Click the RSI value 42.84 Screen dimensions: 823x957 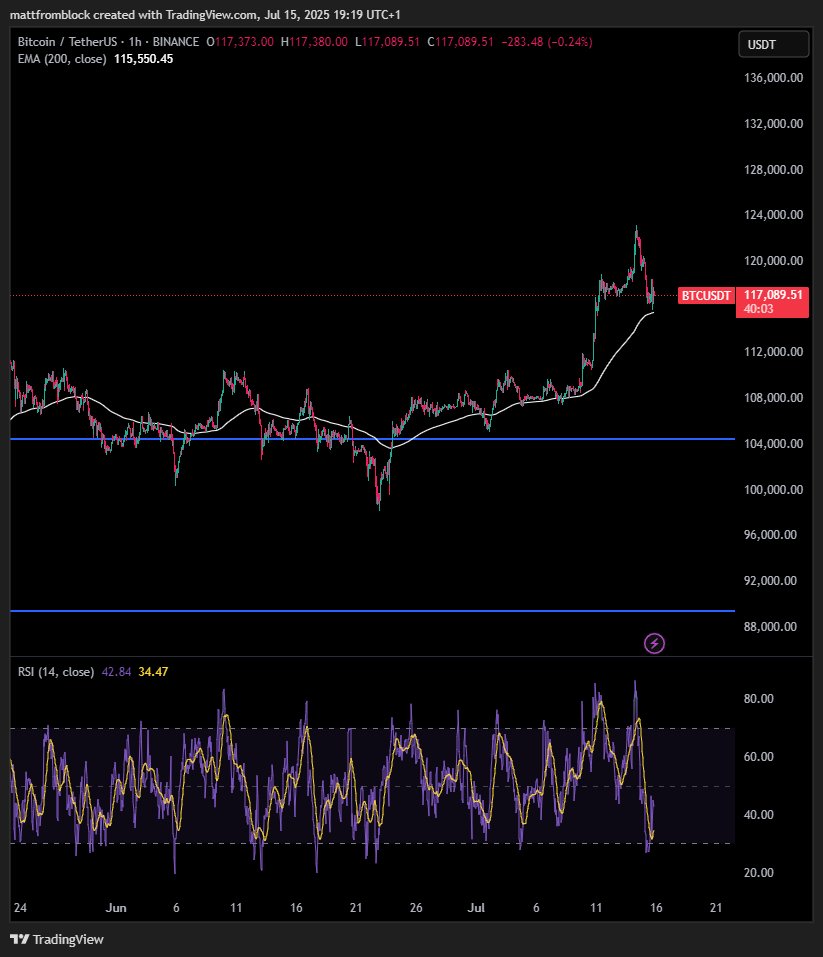coord(116,672)
